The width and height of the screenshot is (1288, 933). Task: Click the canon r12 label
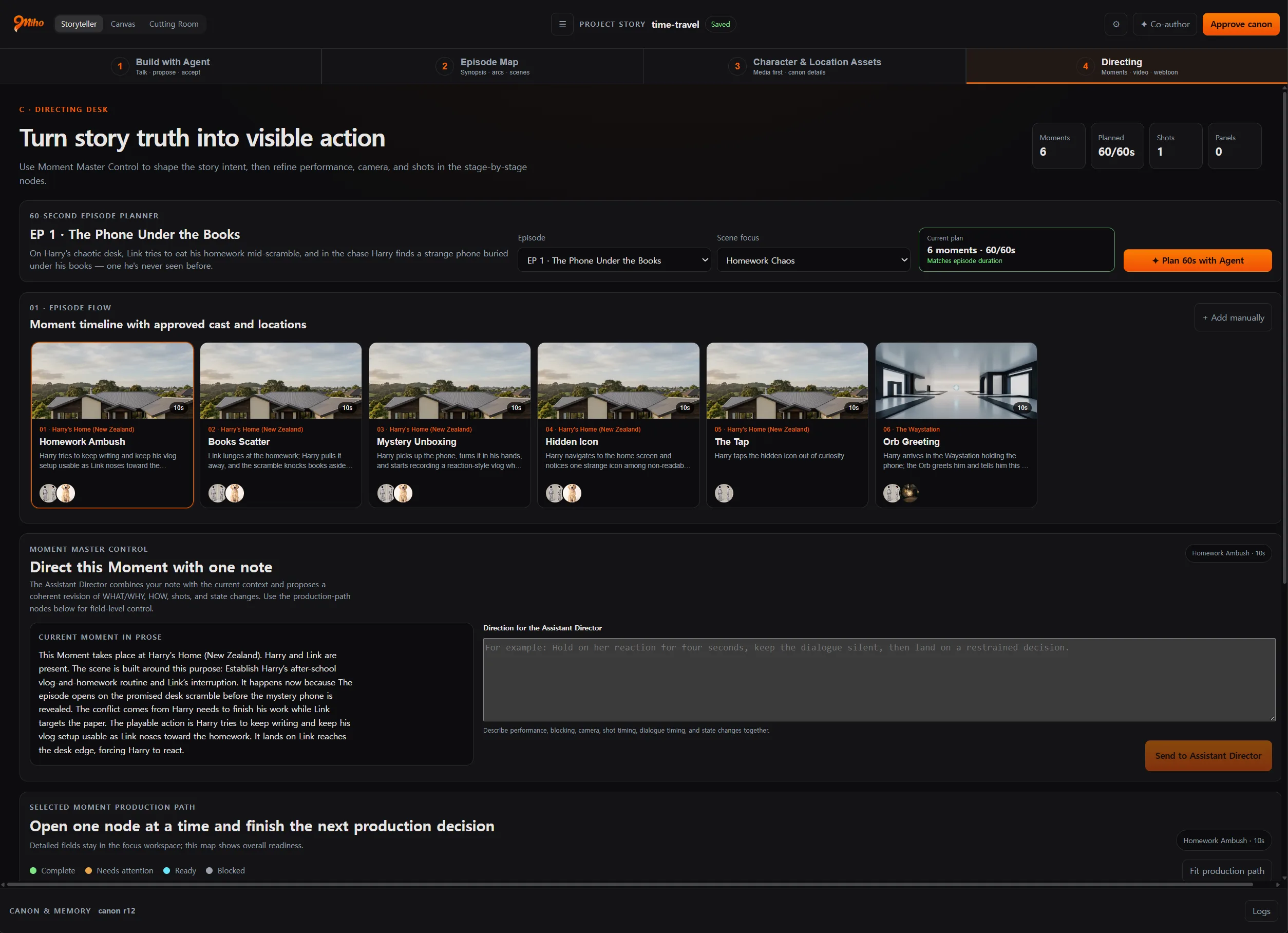click(117, 911)
